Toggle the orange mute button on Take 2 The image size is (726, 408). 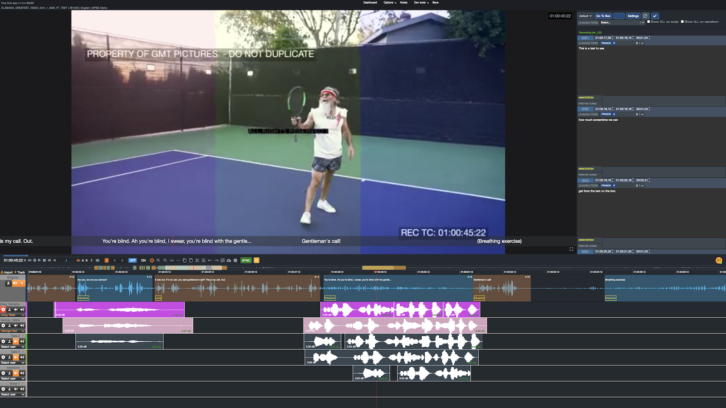point(16,341)
